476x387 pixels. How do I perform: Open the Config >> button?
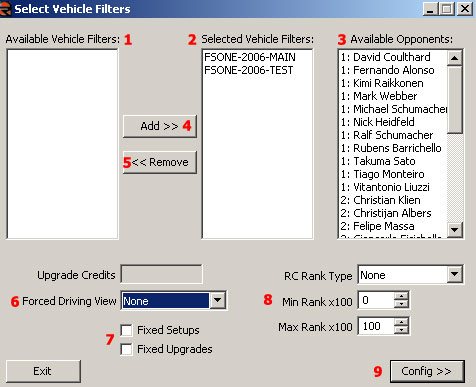click(x=427, y=371)
